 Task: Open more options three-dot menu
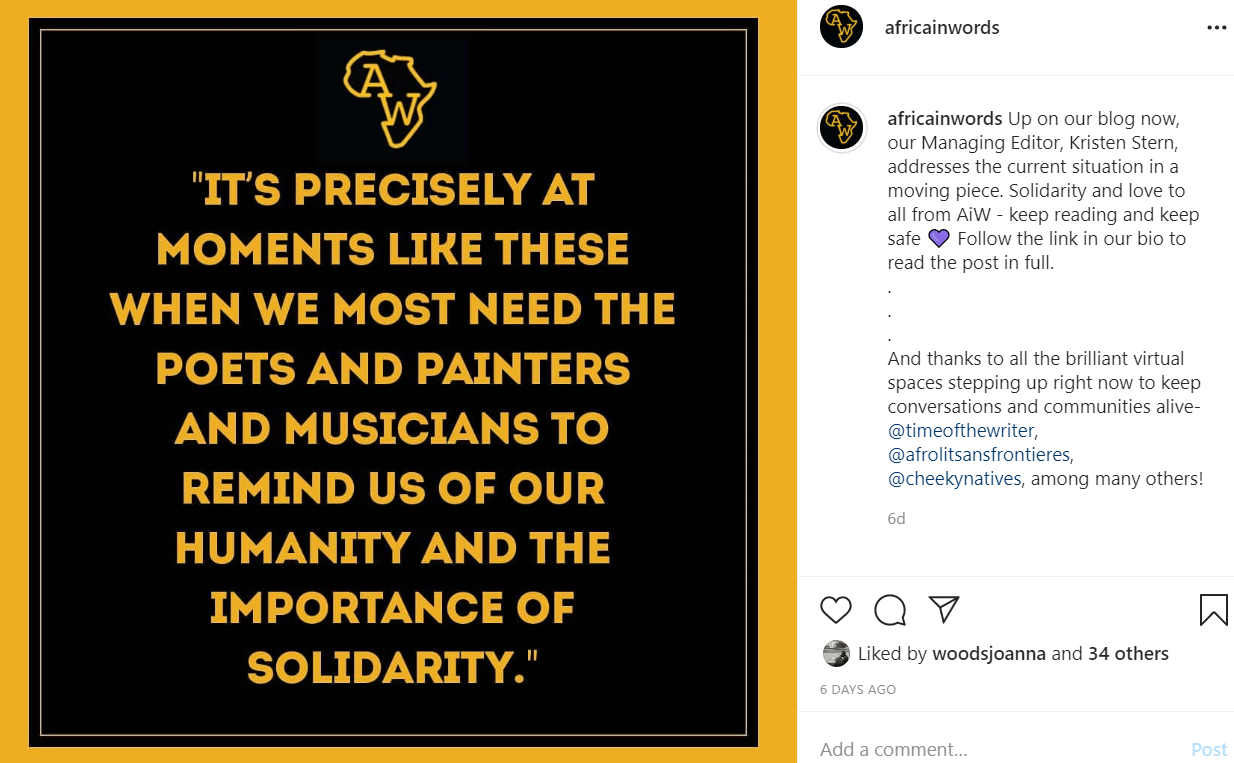pyautogui.click(x=1216, y=28)
